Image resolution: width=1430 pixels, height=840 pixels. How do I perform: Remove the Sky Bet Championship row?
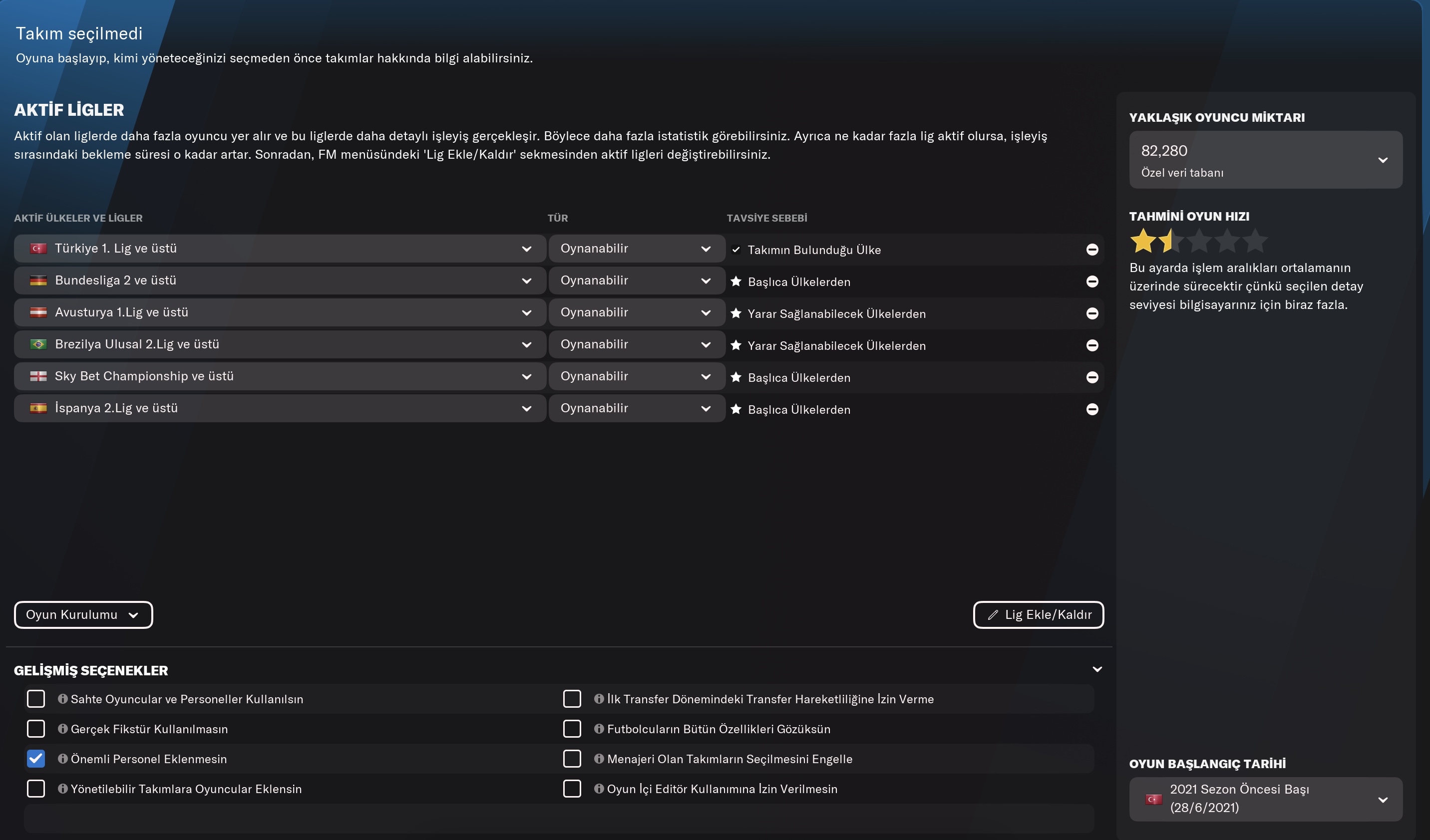click(x=1092, y=377)
